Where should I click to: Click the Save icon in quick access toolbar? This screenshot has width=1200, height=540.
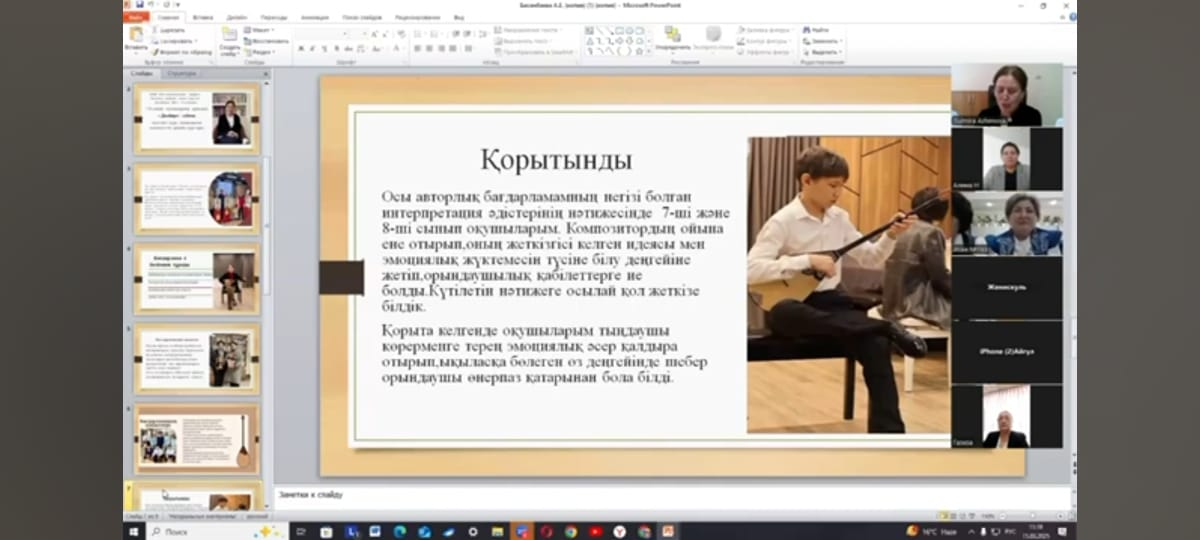[x=139, y=5]
